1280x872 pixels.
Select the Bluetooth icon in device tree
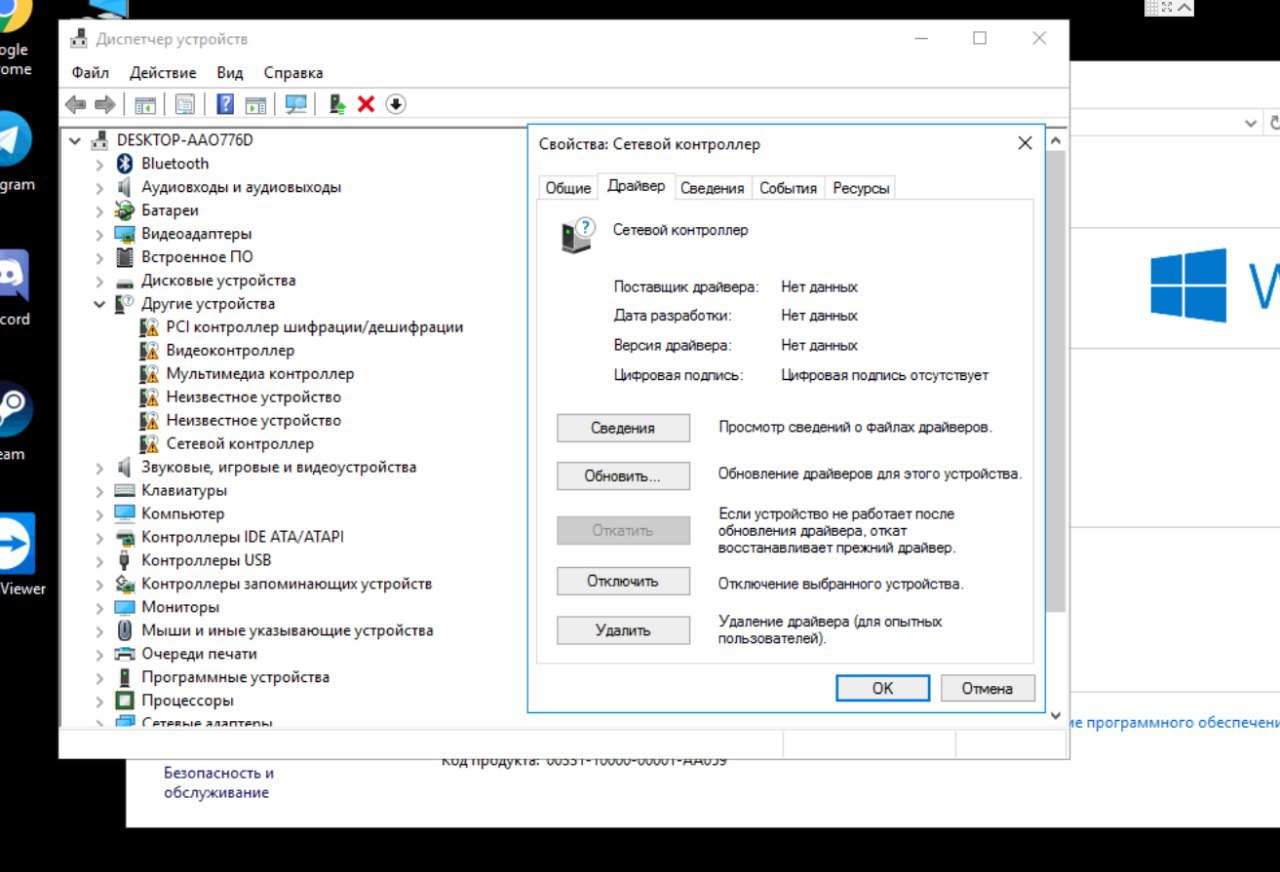click(125, 164)
